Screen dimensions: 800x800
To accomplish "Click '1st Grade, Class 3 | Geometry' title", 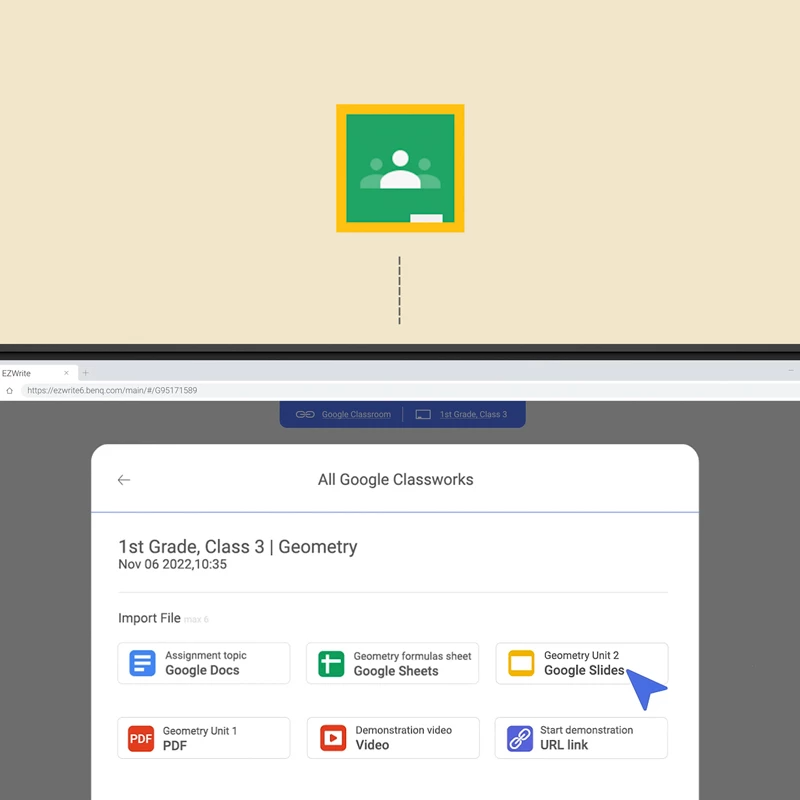I will pyautogui.click(x=238, y=546).
